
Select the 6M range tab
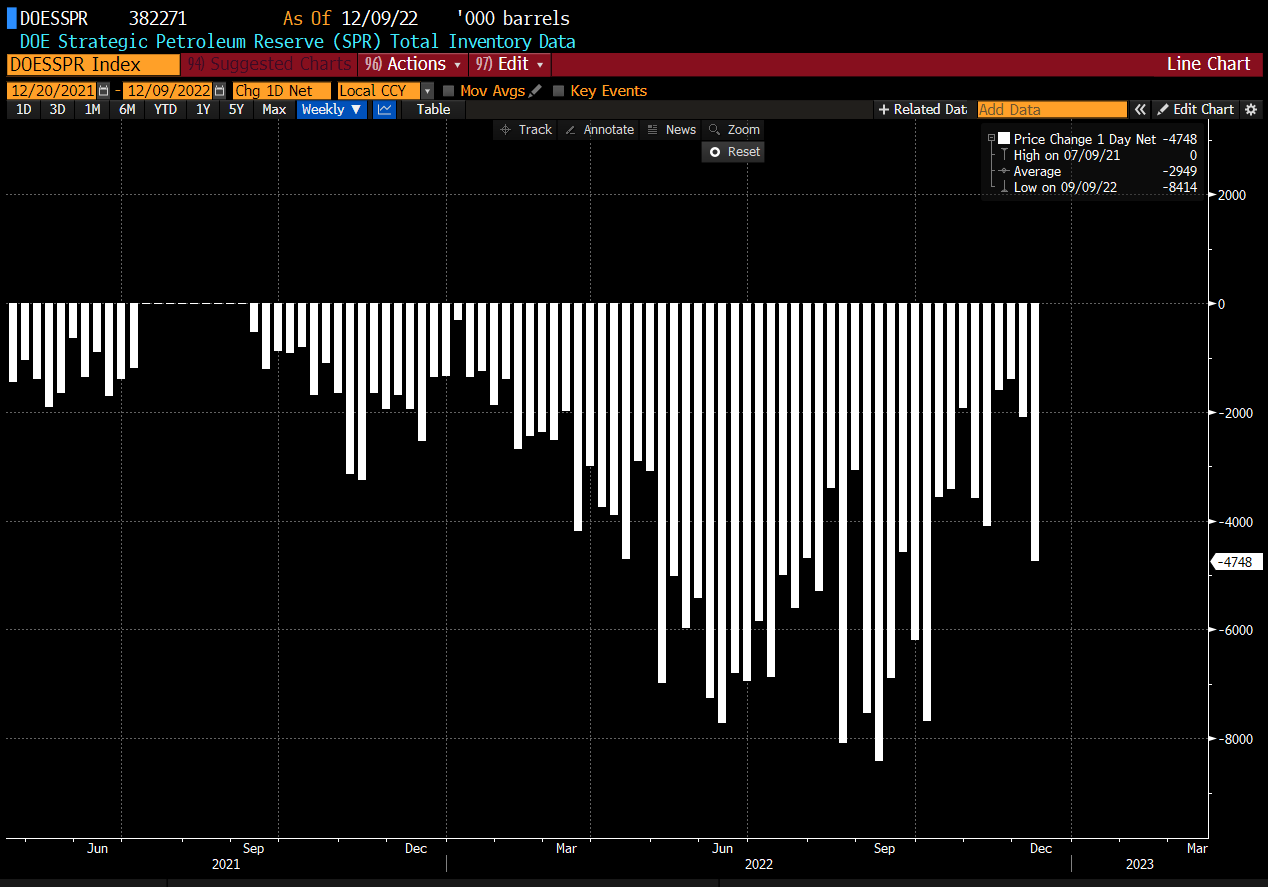tap(127, 109)
